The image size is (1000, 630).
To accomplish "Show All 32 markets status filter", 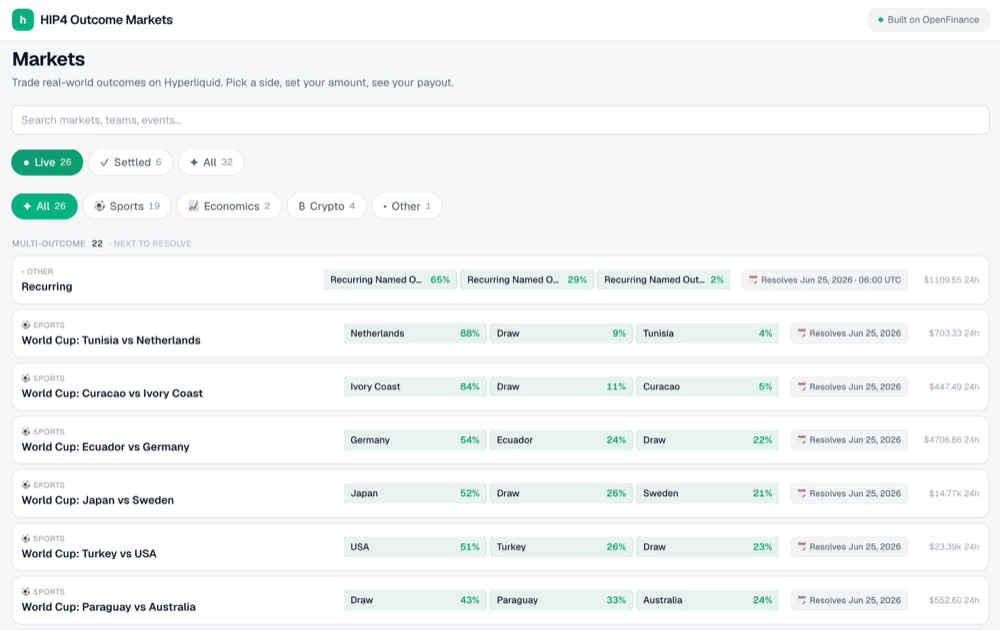I will click(211, 162).
